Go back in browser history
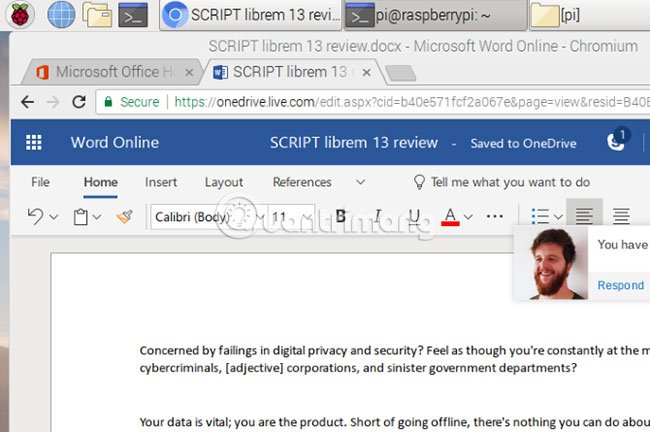 (x=27, y=102)
